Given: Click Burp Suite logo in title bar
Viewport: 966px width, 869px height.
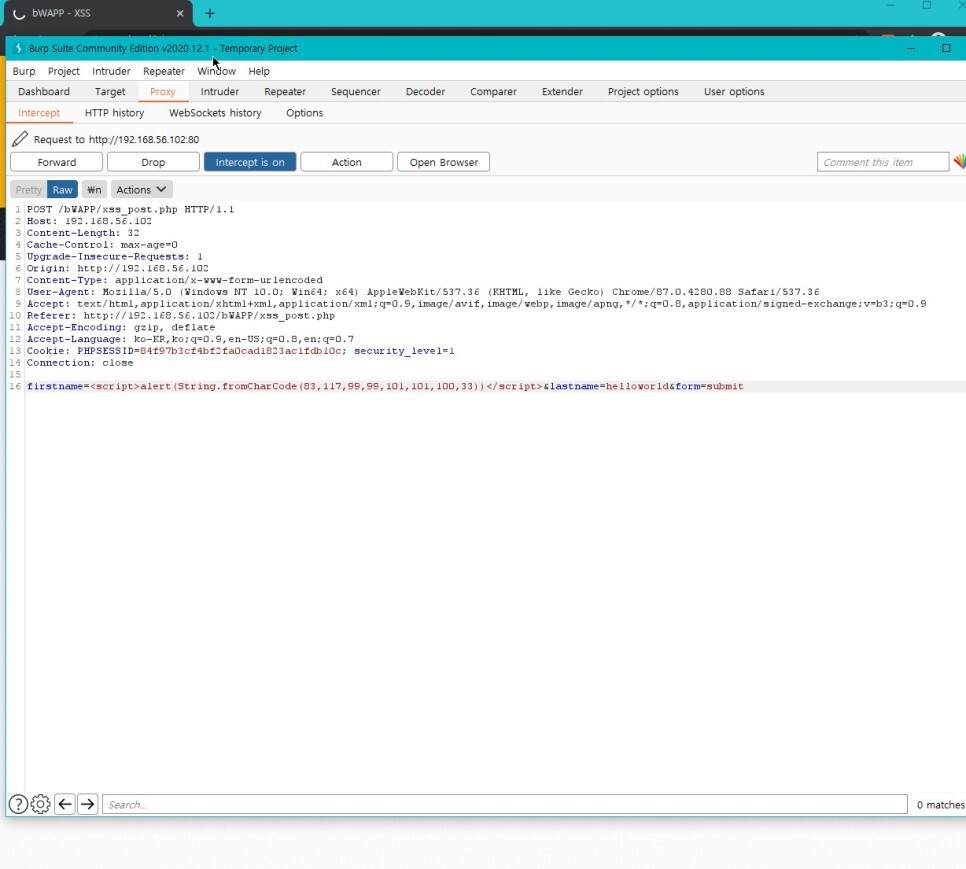Looking at the screenshot, I should coord(18,48).
